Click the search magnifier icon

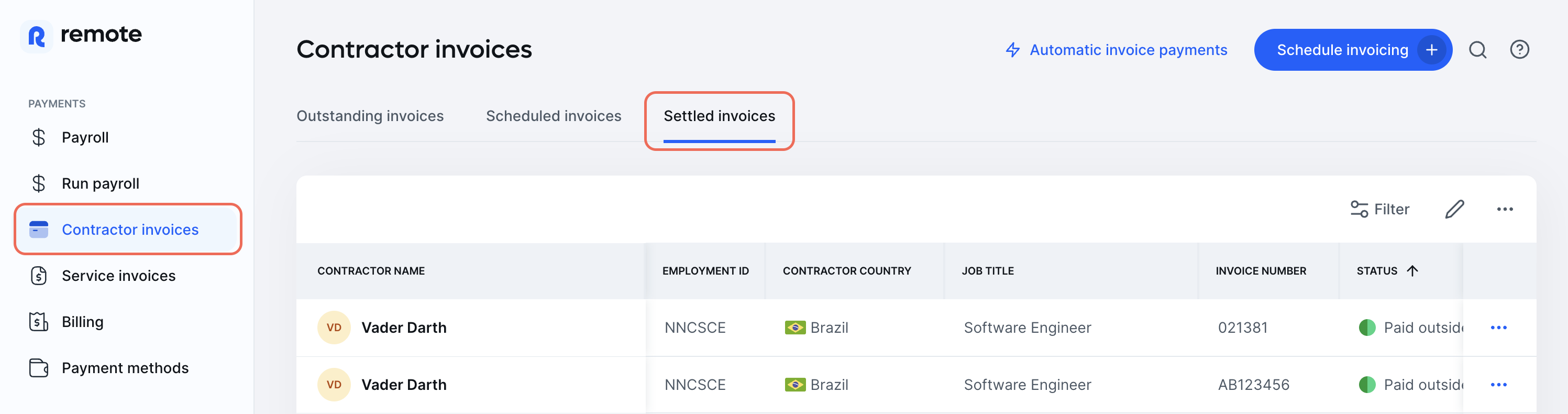1478,50
